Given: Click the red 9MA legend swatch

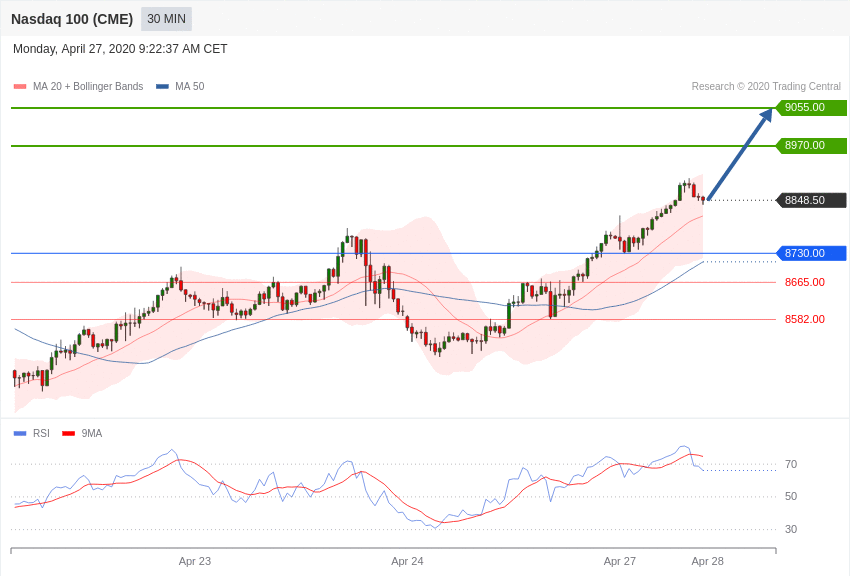Looking at the screenshot, I should [68, 433].
